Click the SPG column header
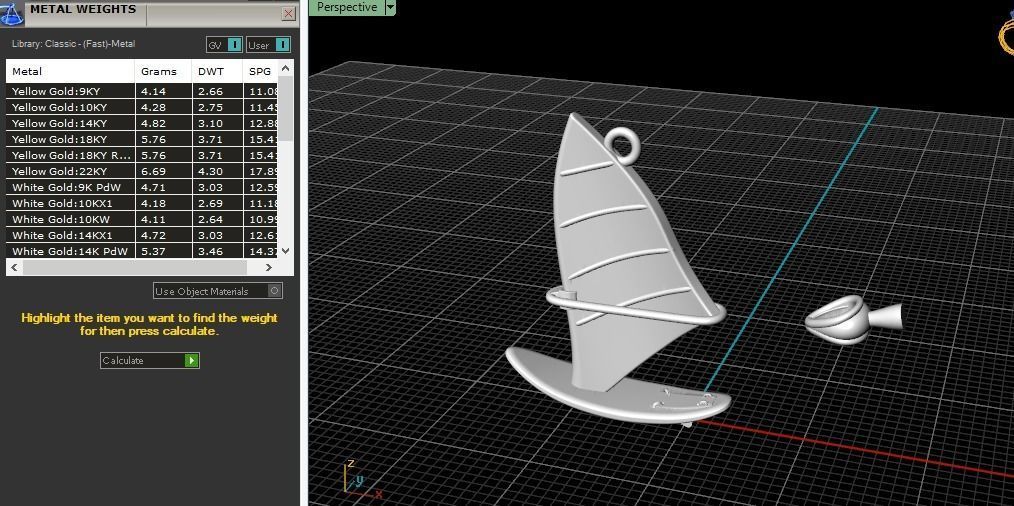 click(x=262, y=71)
